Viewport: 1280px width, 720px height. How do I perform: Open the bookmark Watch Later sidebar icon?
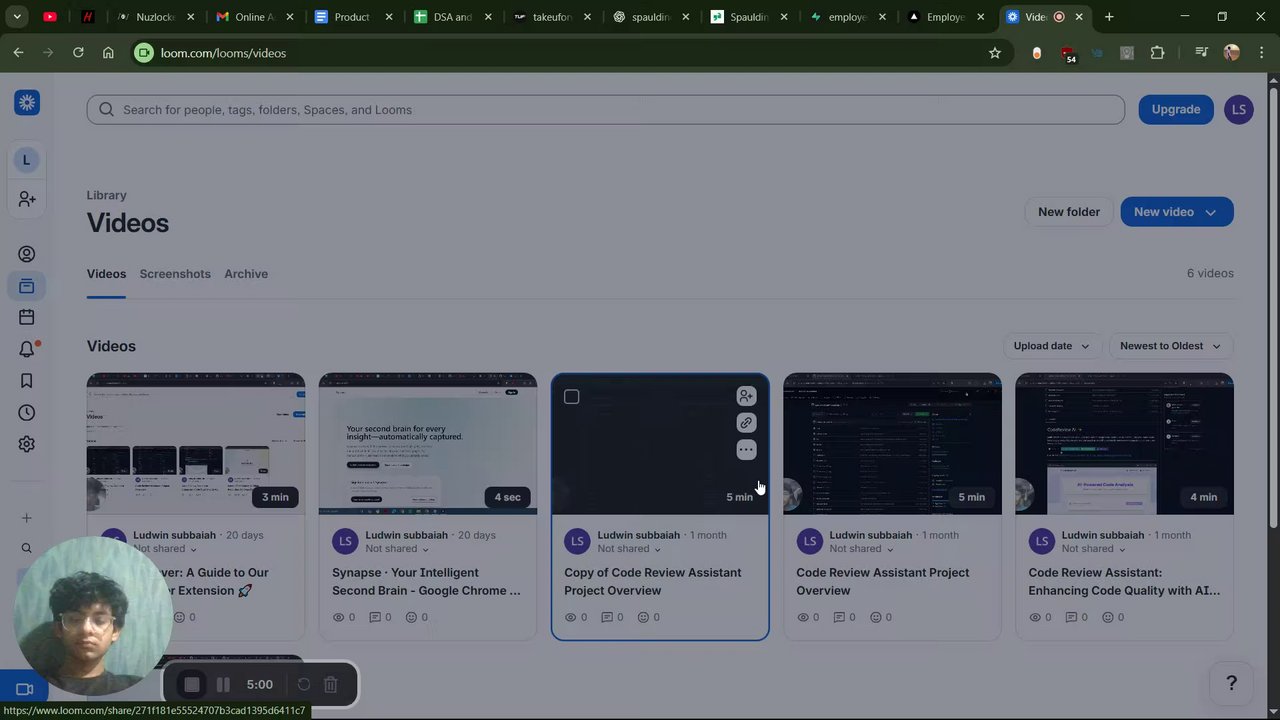point(27,381)
